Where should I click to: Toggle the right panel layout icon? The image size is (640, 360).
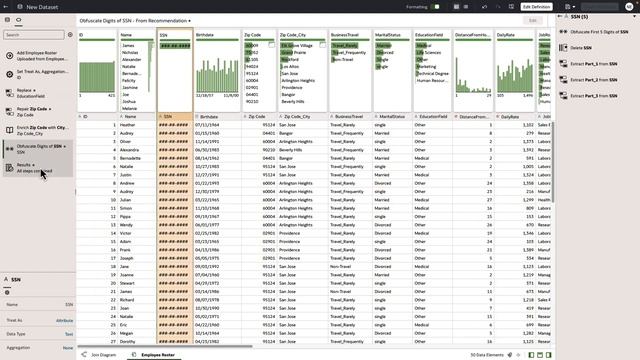pyautogui.click(x=549, y=355)
